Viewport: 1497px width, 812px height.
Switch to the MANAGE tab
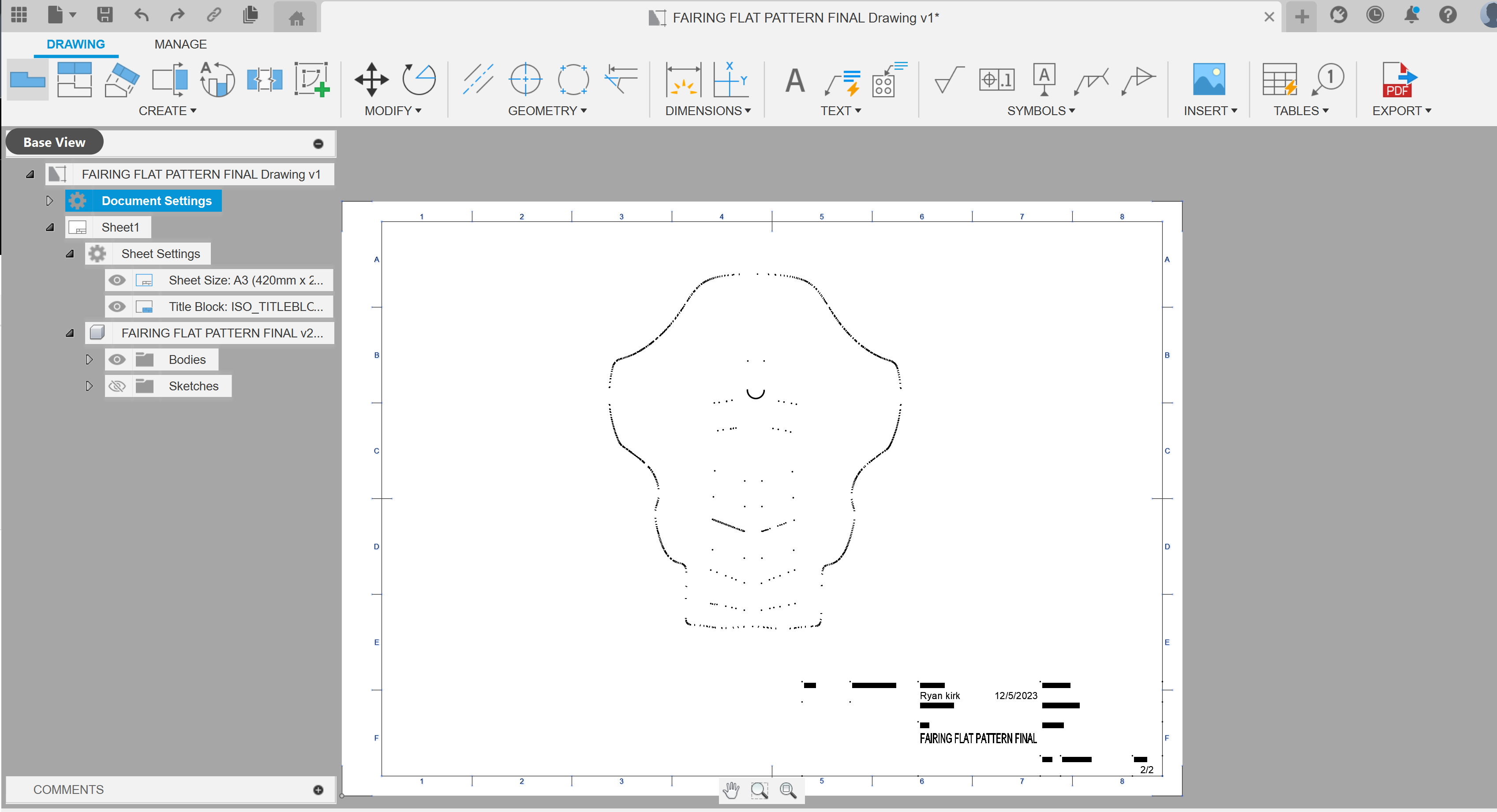tap(181, 44)
